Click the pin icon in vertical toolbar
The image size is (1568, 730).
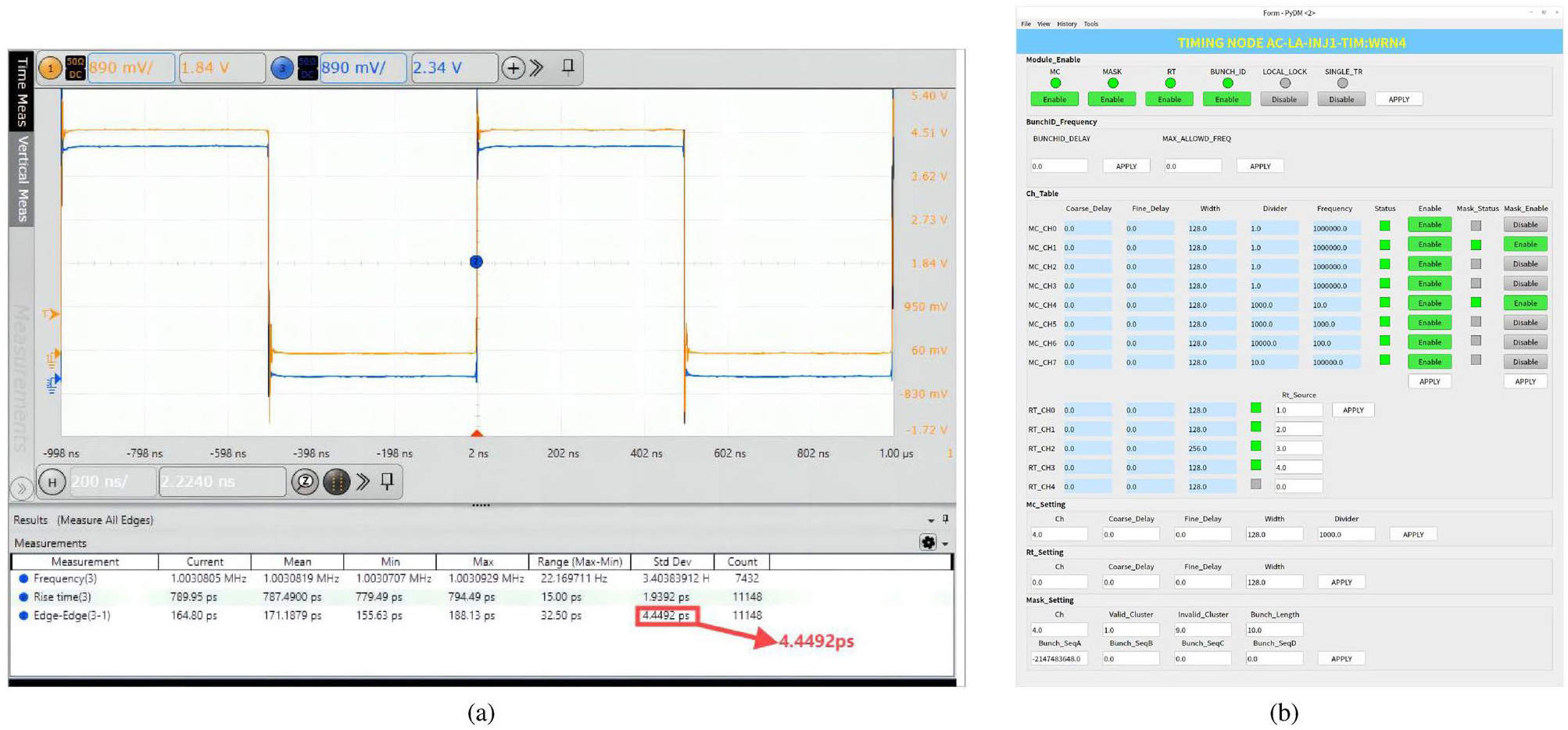(x=568, y=67)
